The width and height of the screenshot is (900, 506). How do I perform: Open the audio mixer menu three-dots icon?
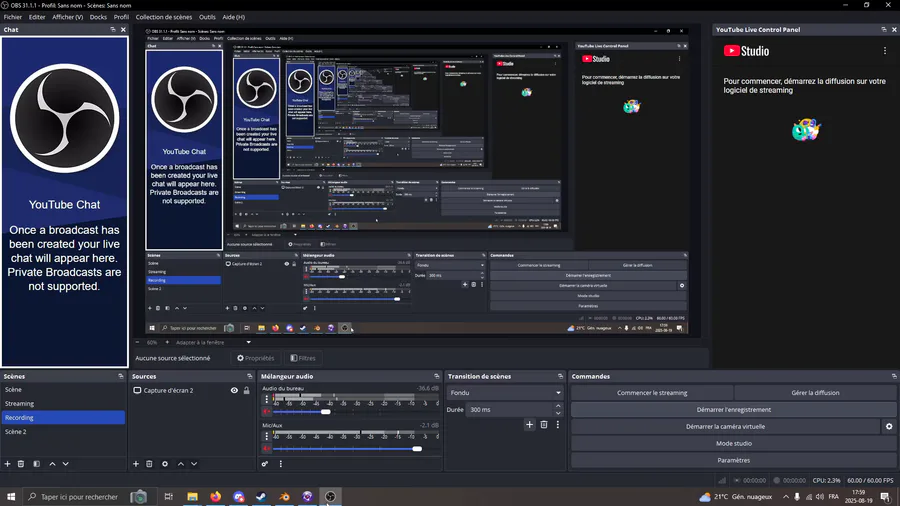coord(281,464)
